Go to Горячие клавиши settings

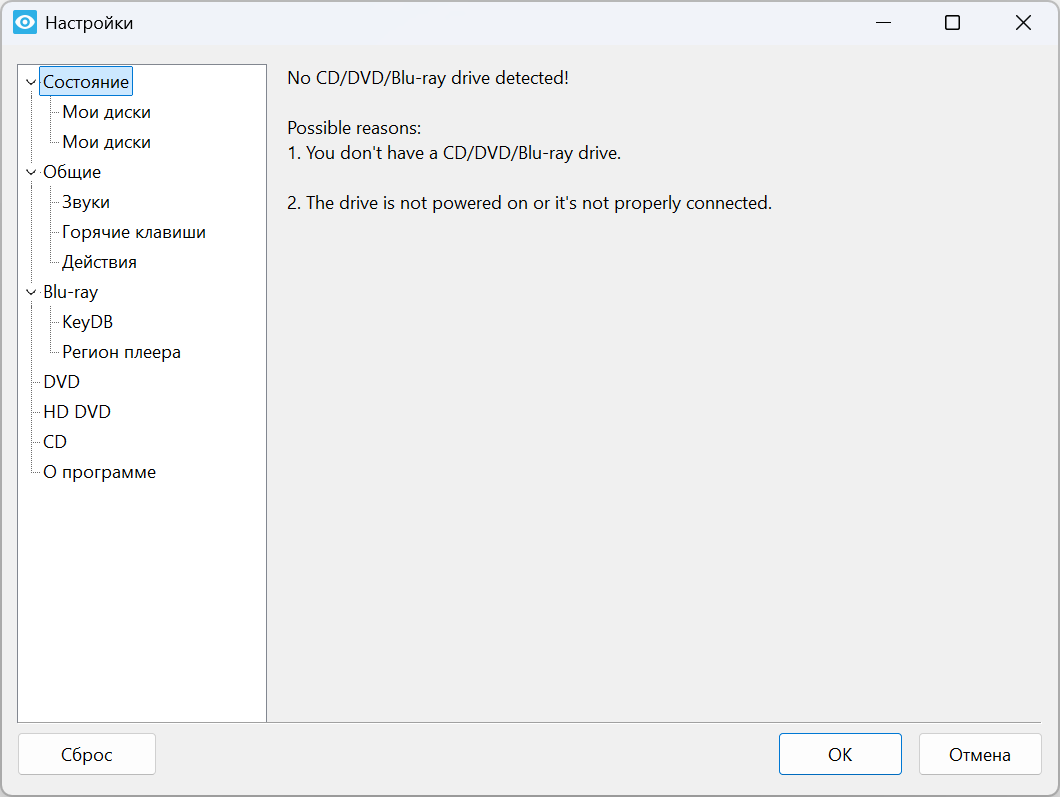(134, 232)
